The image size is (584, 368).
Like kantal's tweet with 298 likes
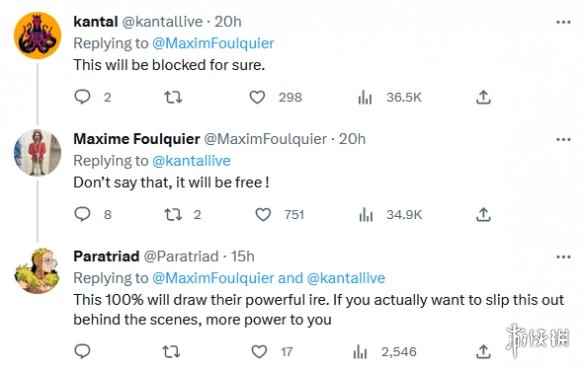coord(257,97)
